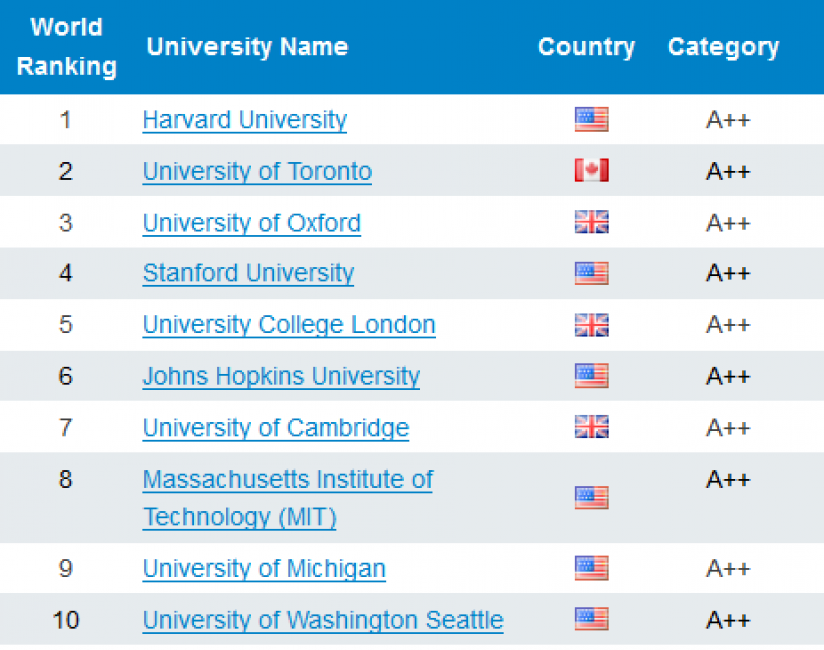This screenshot has width=824, height=650.
Task: Open the Johns Hopkins University link
Action: 281,377
